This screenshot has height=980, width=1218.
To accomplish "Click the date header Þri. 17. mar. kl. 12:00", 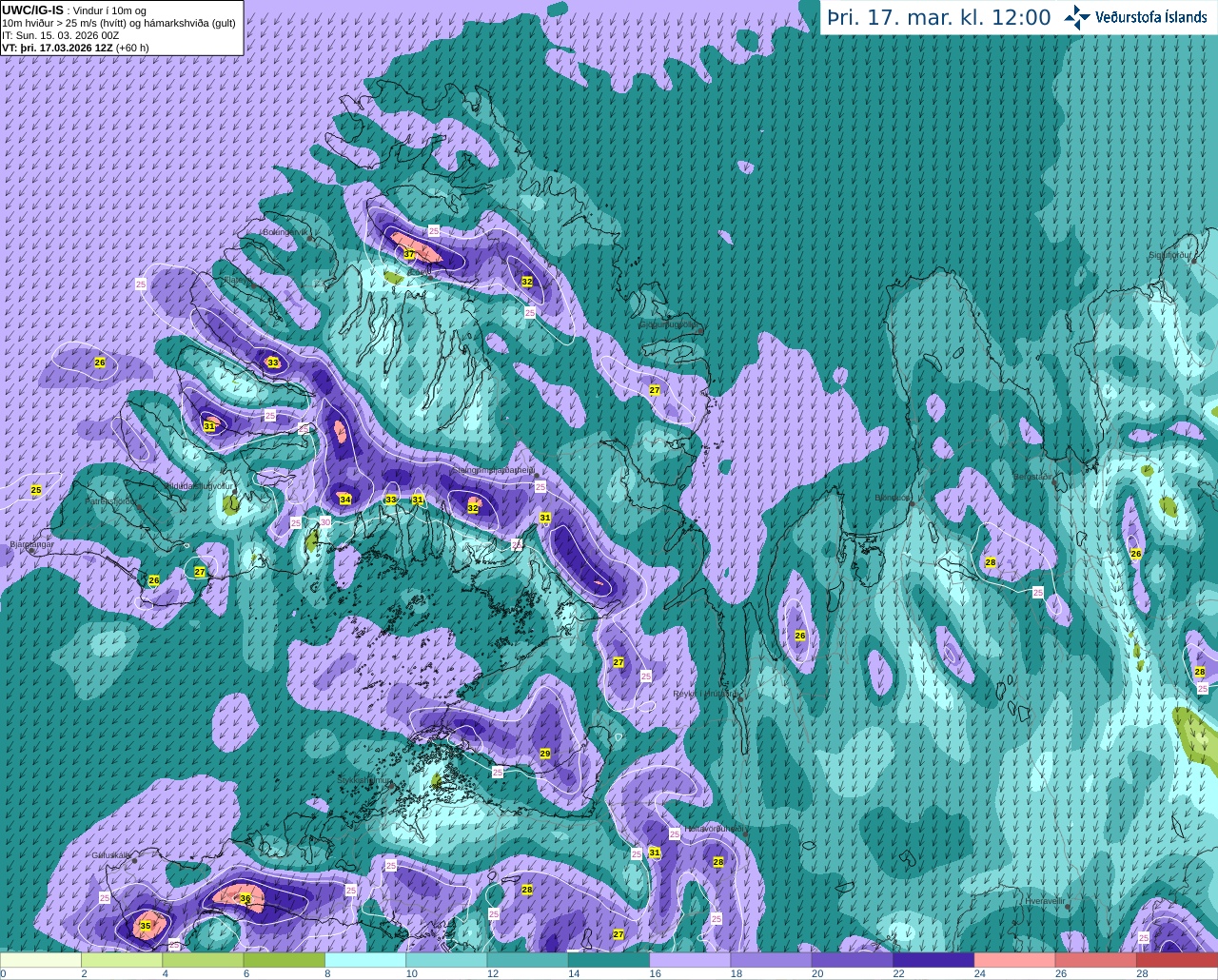I will (938, 17).
